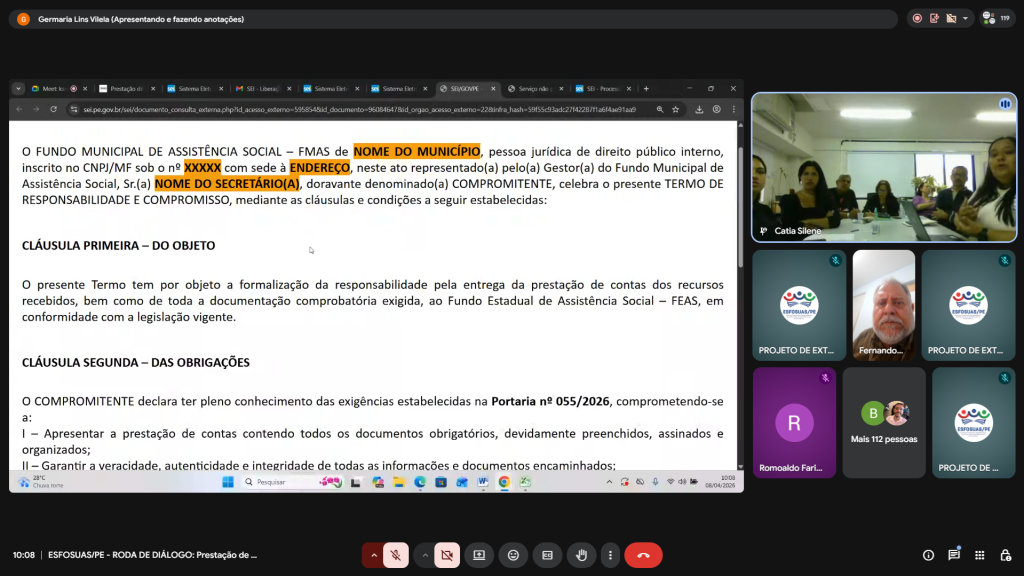
Task: Select the Romoaldo Fari... participant tile
Action: tap(794, 423)
